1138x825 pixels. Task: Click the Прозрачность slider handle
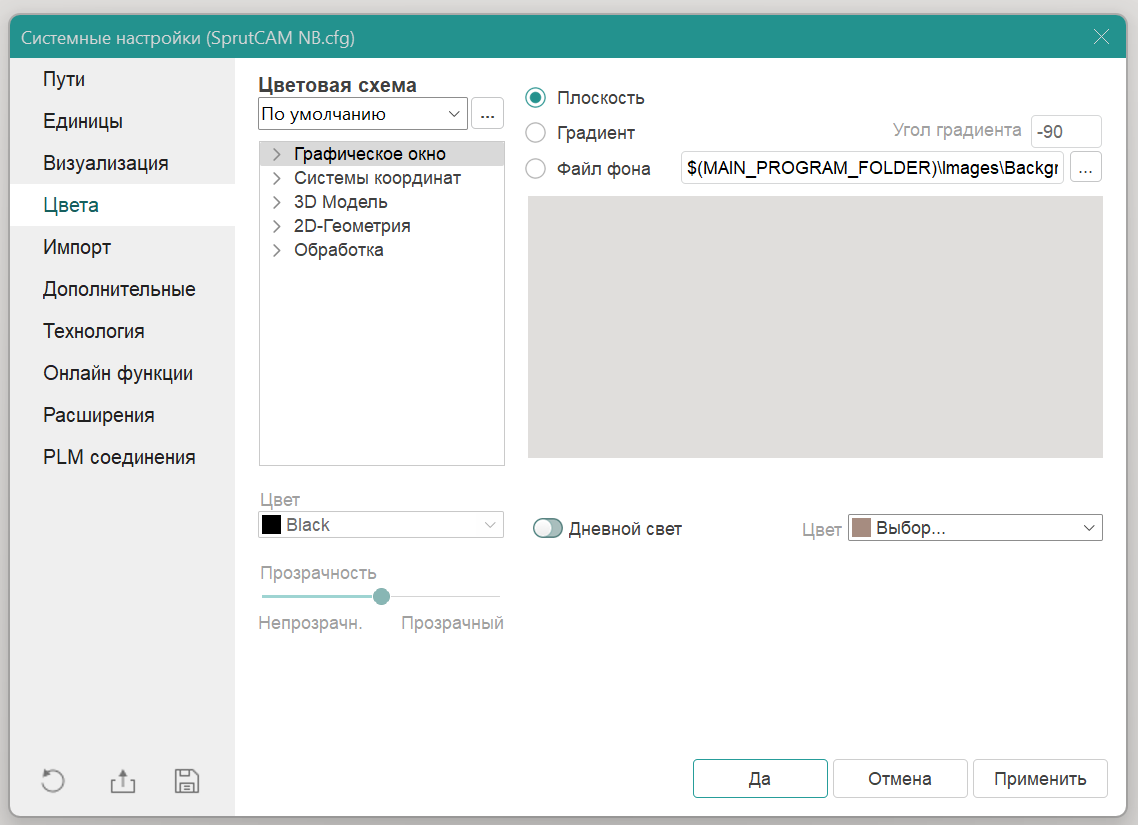[x=381, y=597]
